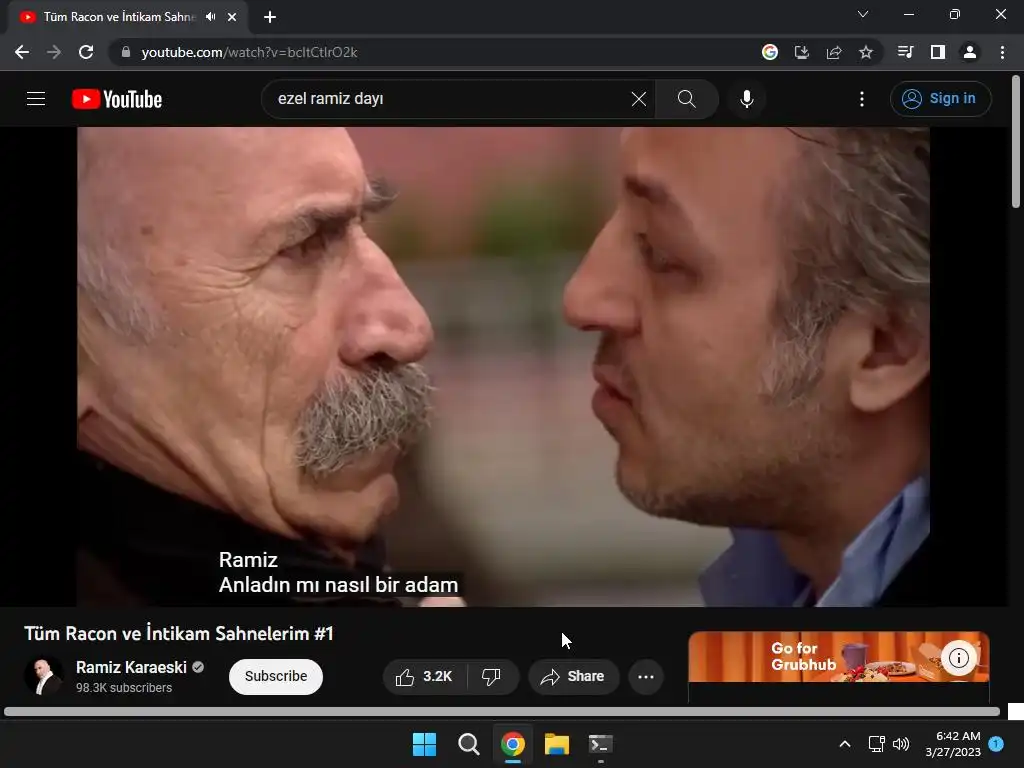Start voice search with microphone

(747, 99)
